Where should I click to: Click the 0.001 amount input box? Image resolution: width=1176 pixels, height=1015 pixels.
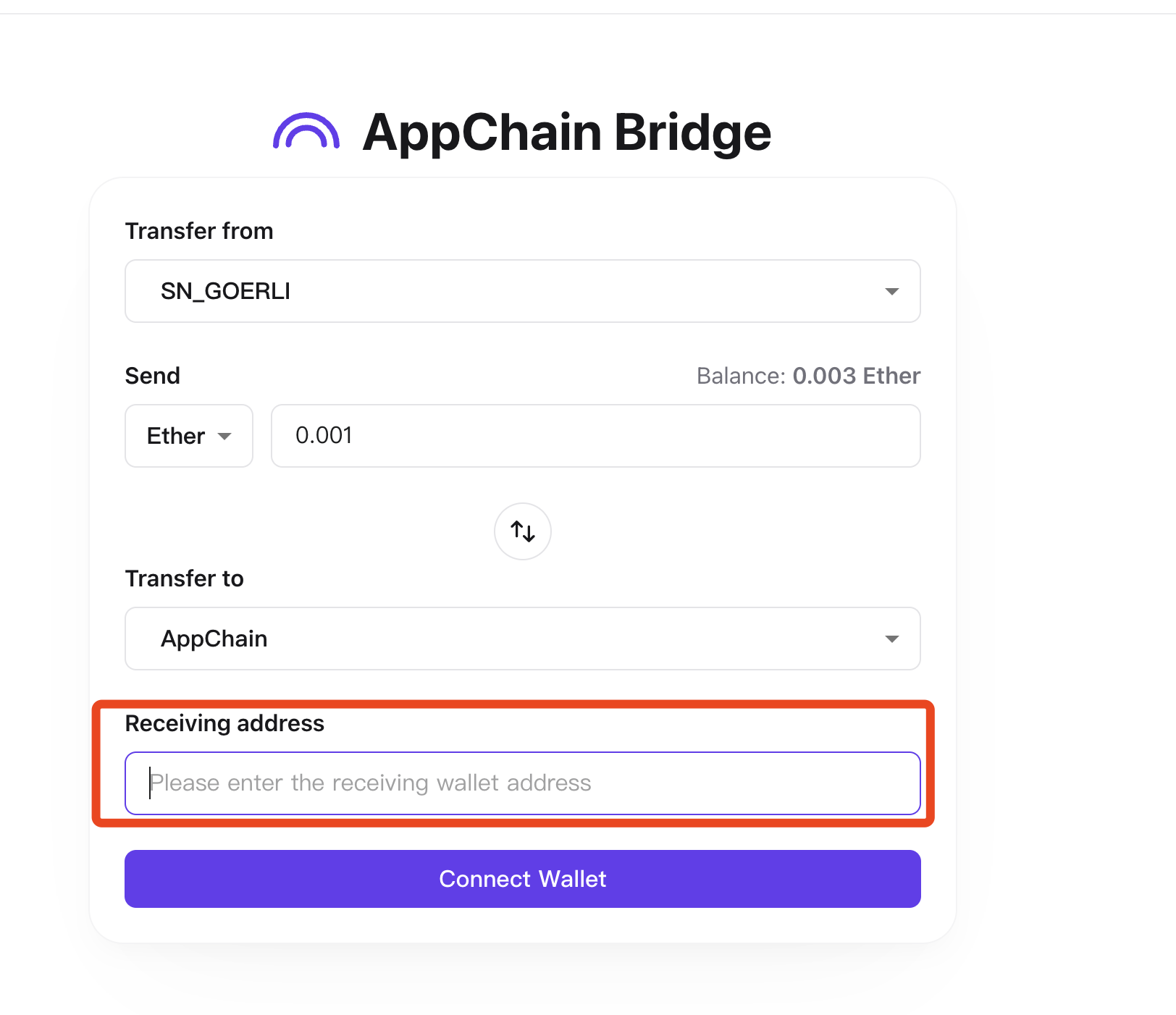595,436
